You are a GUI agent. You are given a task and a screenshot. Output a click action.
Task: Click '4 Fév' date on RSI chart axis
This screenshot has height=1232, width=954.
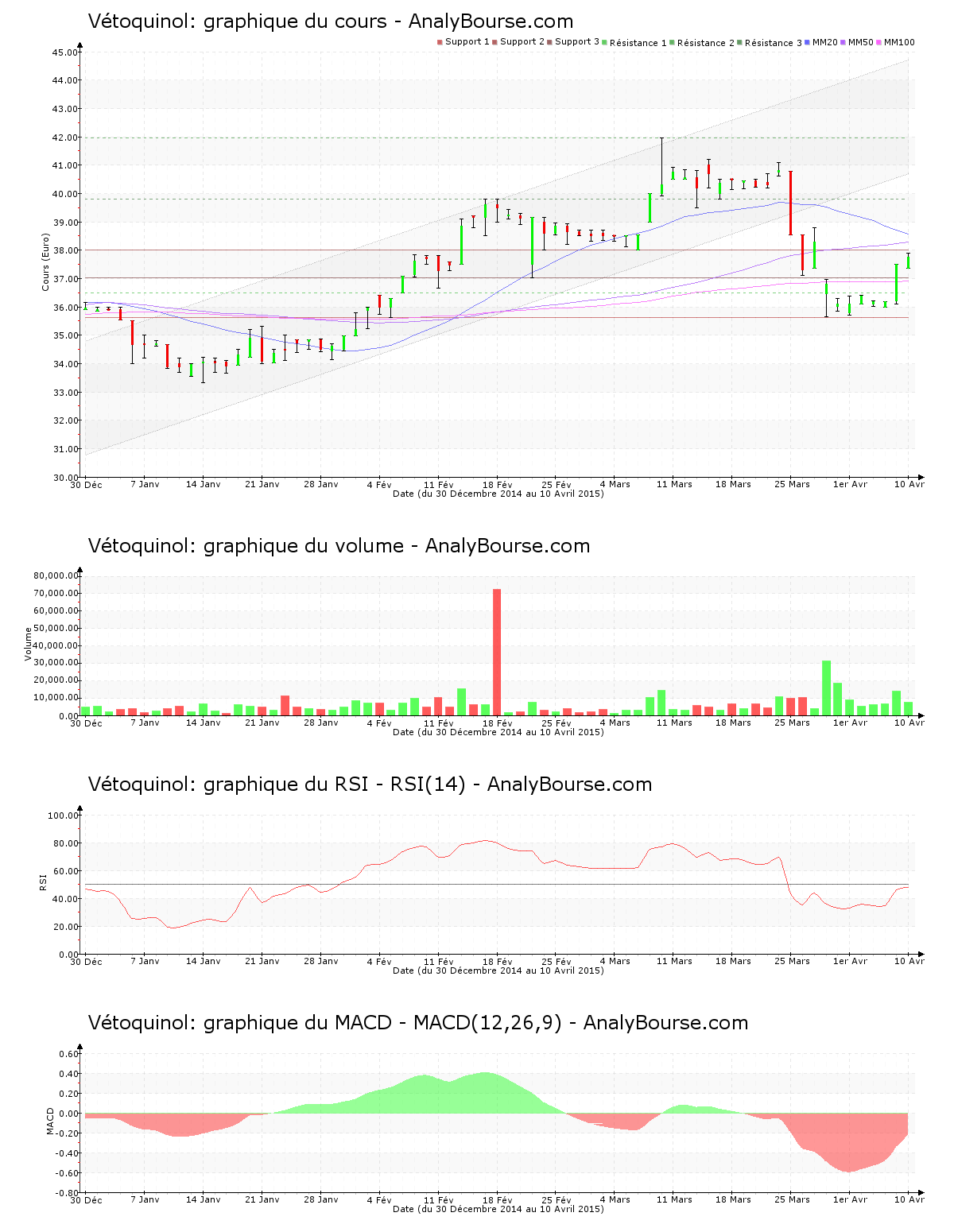pyautogui.click(x=379, y=961)
